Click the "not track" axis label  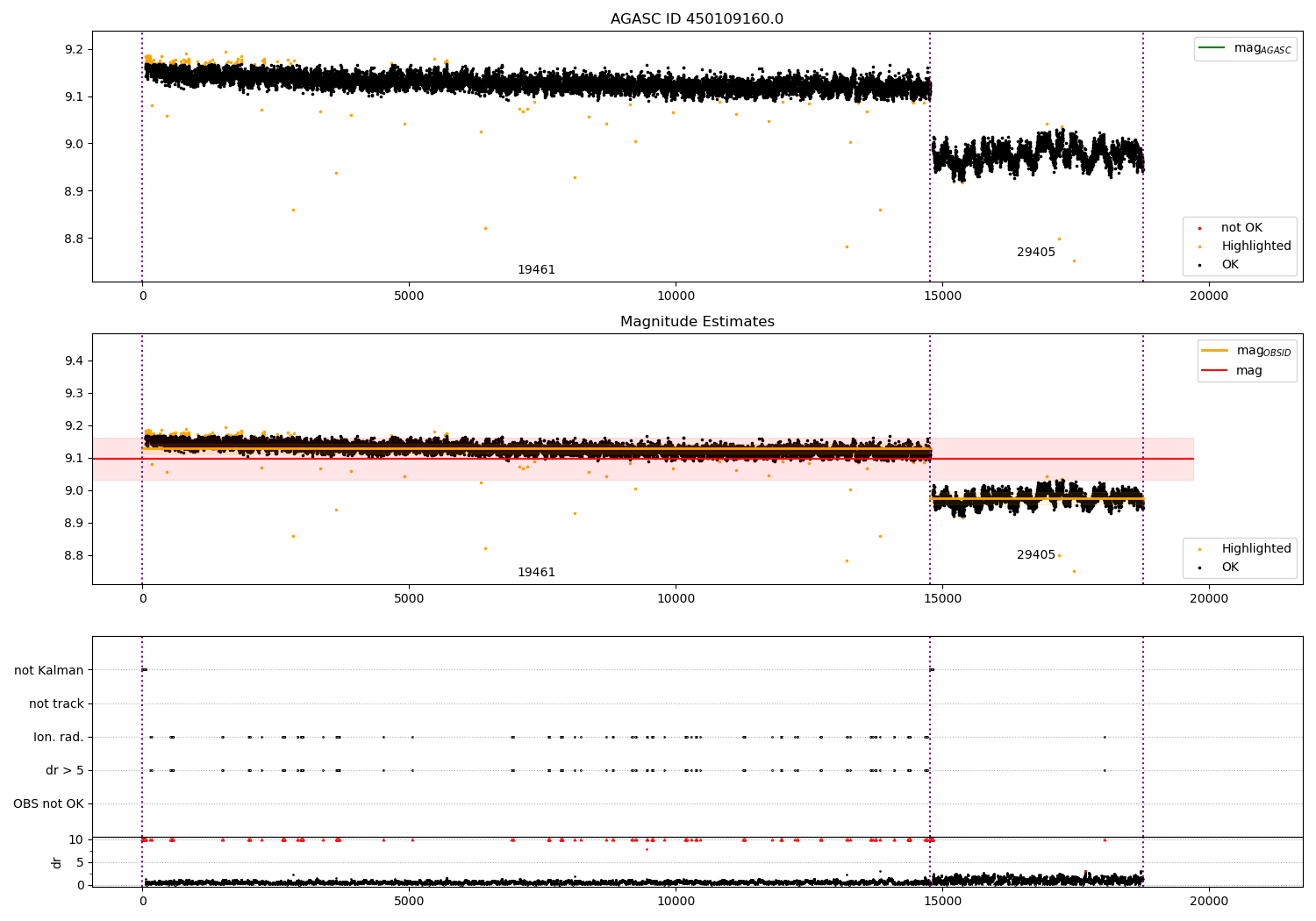(56, 704)
